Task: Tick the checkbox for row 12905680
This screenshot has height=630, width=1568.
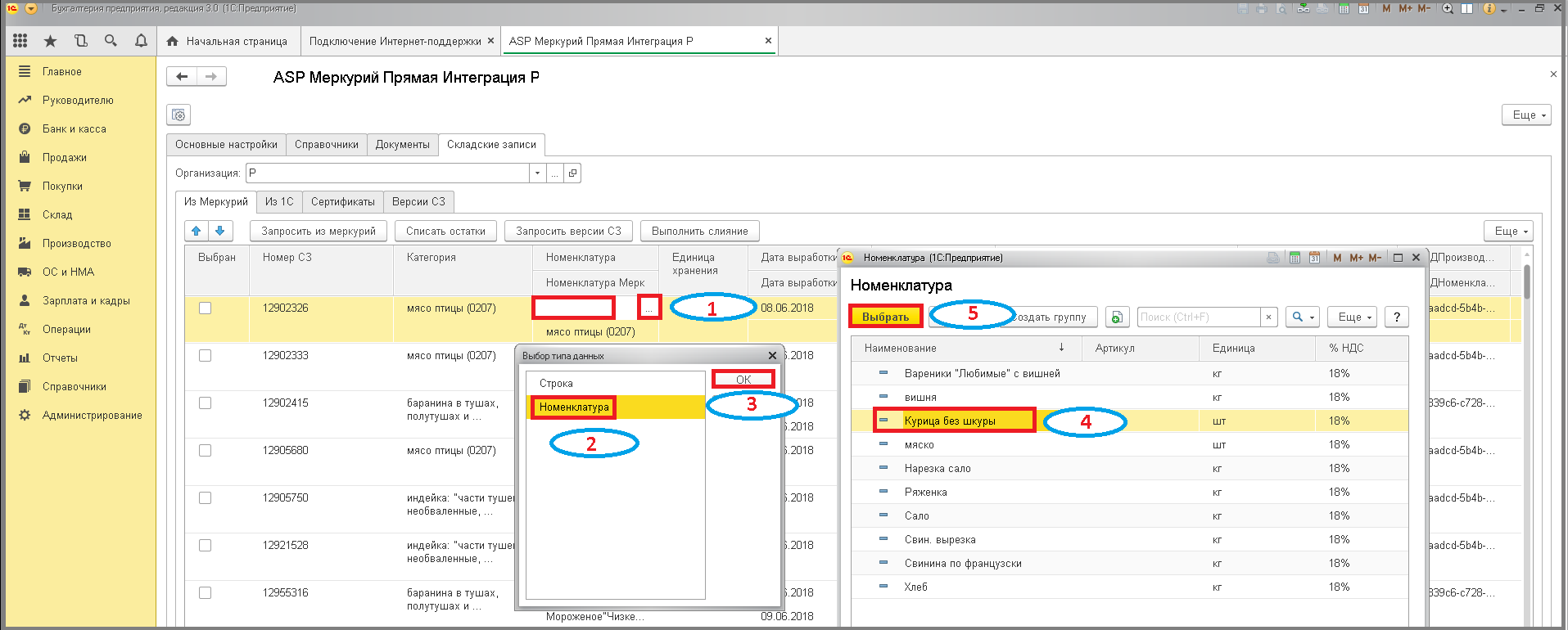Action: (205, 450)
